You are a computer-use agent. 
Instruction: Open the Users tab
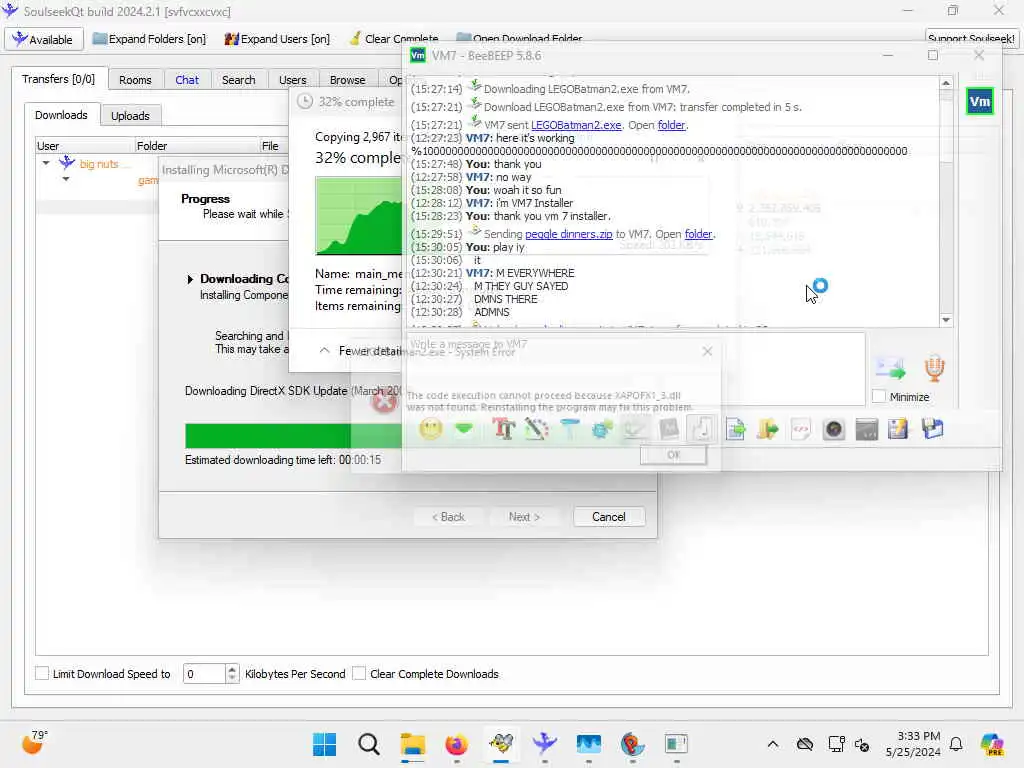pyautogui.click(x=293, y=80)
